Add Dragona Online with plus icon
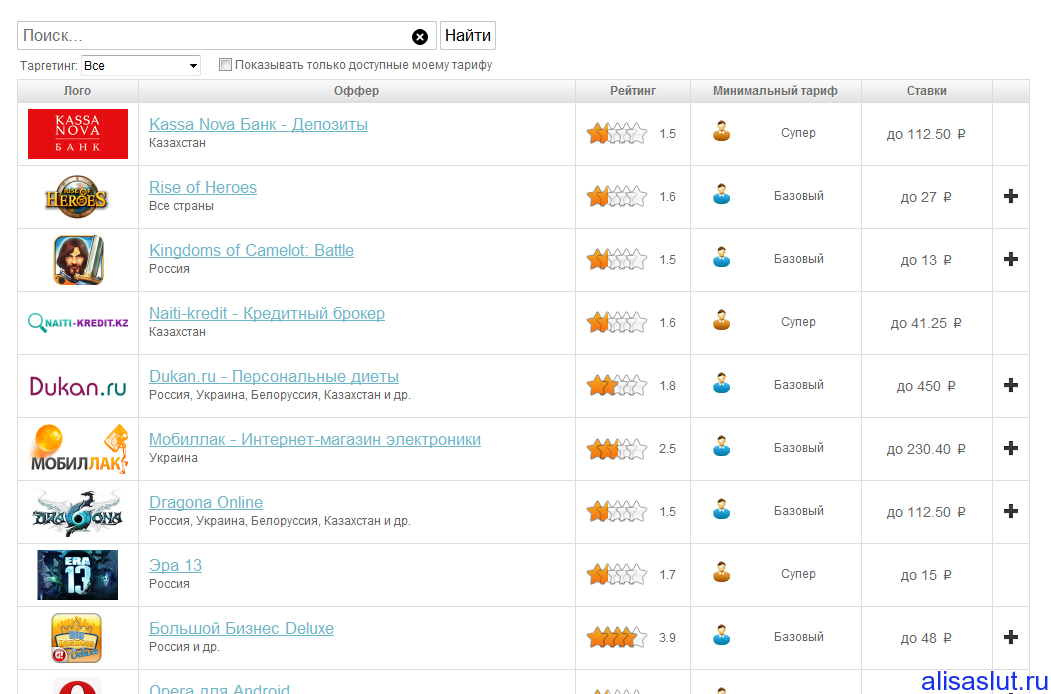This screenshot has height=694, width=1051. [x=1011, y=511]
